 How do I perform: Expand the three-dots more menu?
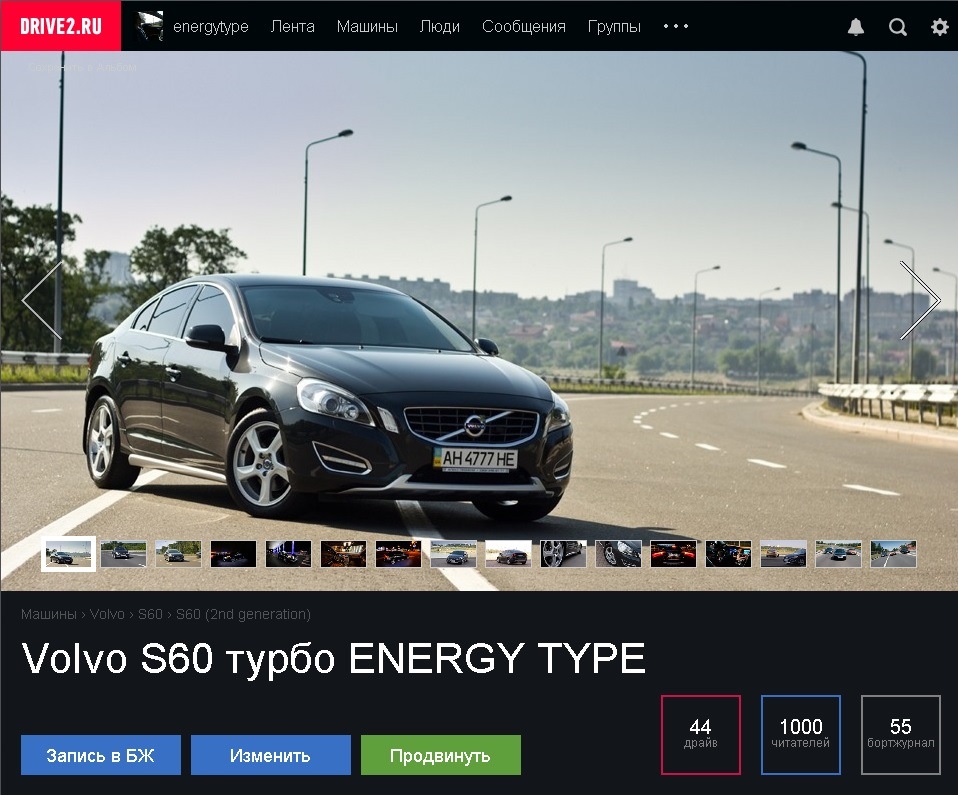click(x=676, y=26)
